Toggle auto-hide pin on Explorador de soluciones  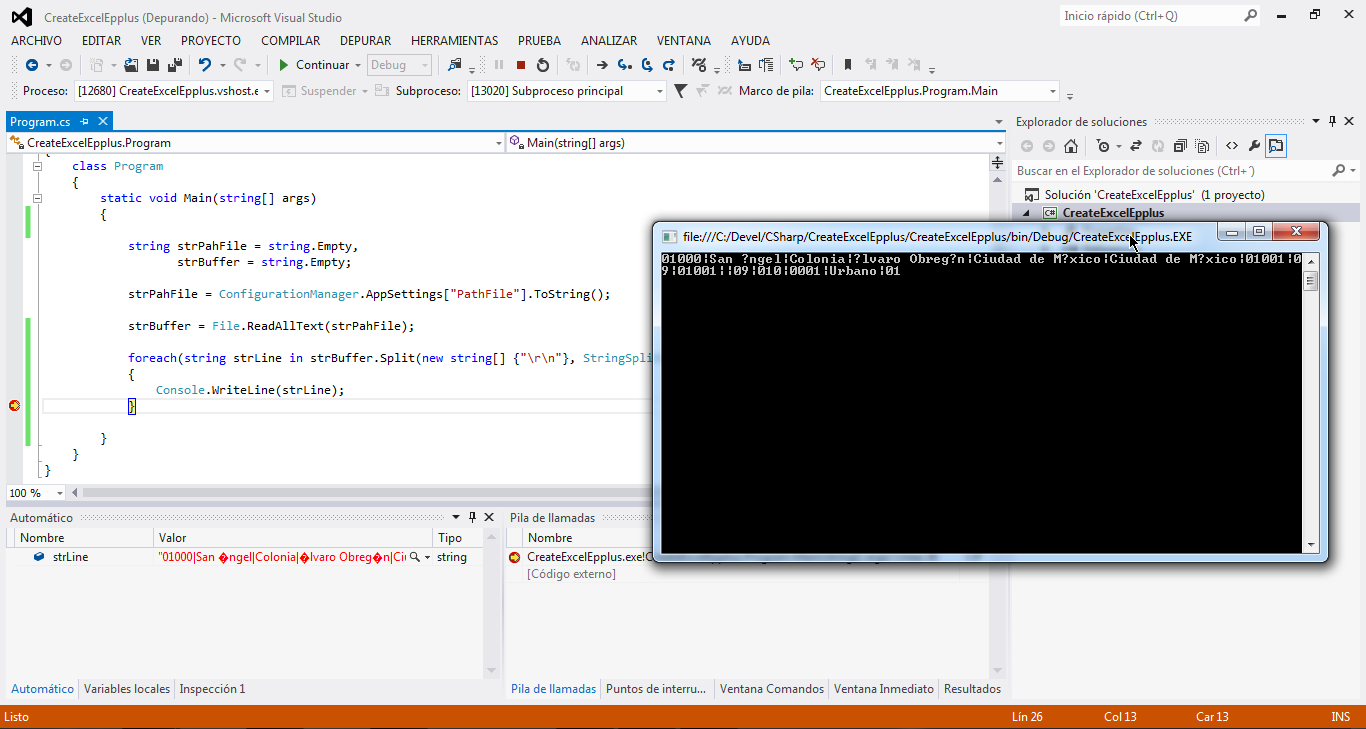[x=1332, y=121]
